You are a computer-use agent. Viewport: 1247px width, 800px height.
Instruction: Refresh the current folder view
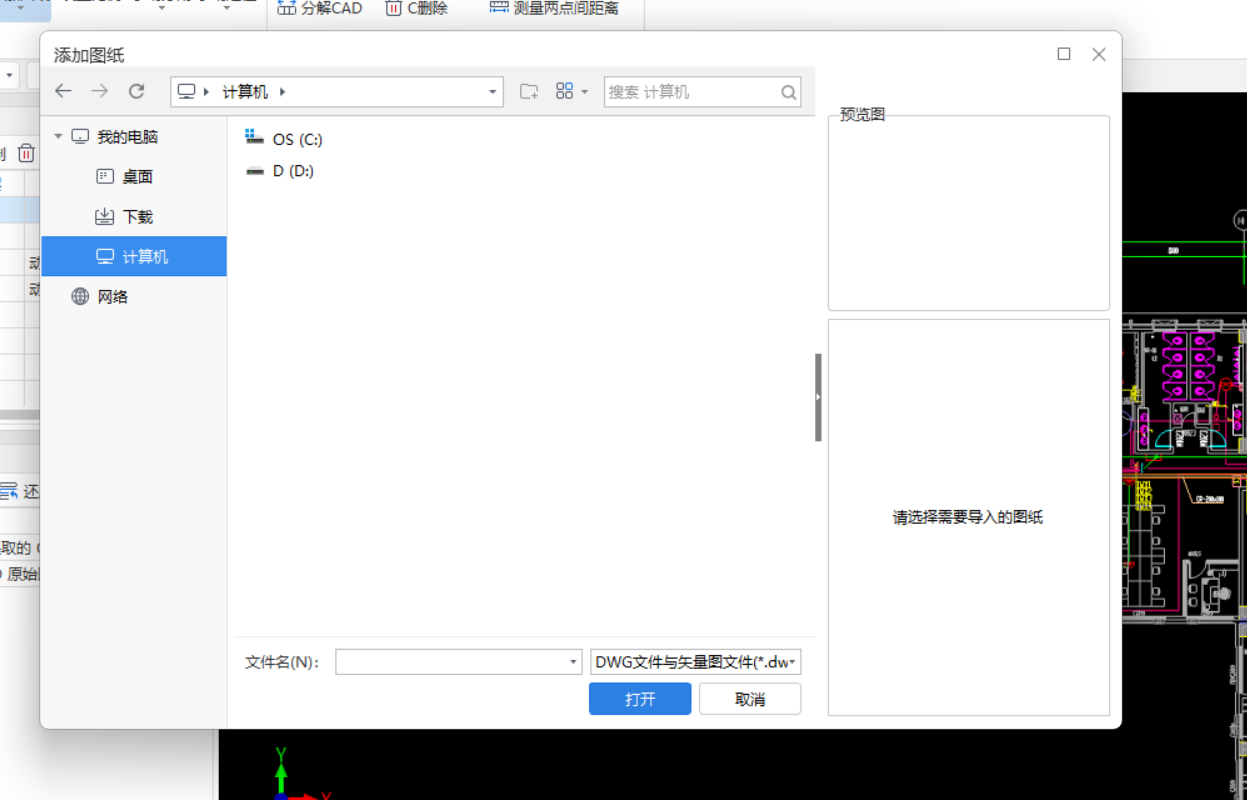[136, 91]
